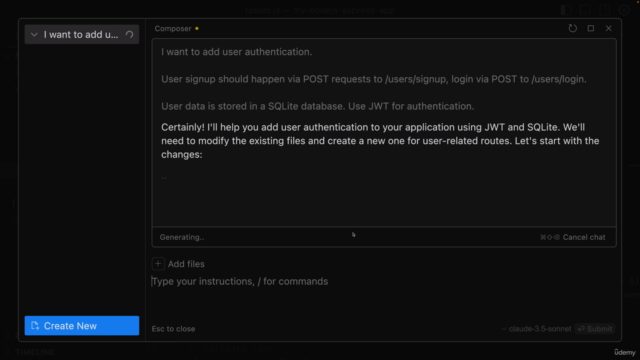Click the 'Esc to close' hint text

(x=173, y=329)
